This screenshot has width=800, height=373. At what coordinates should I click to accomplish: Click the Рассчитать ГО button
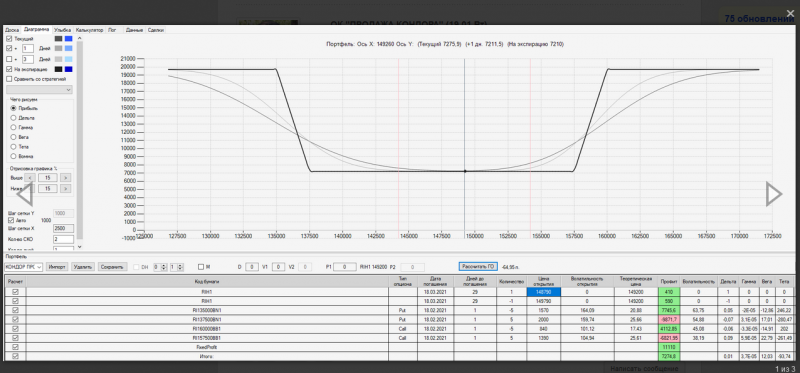click(478, 266)
